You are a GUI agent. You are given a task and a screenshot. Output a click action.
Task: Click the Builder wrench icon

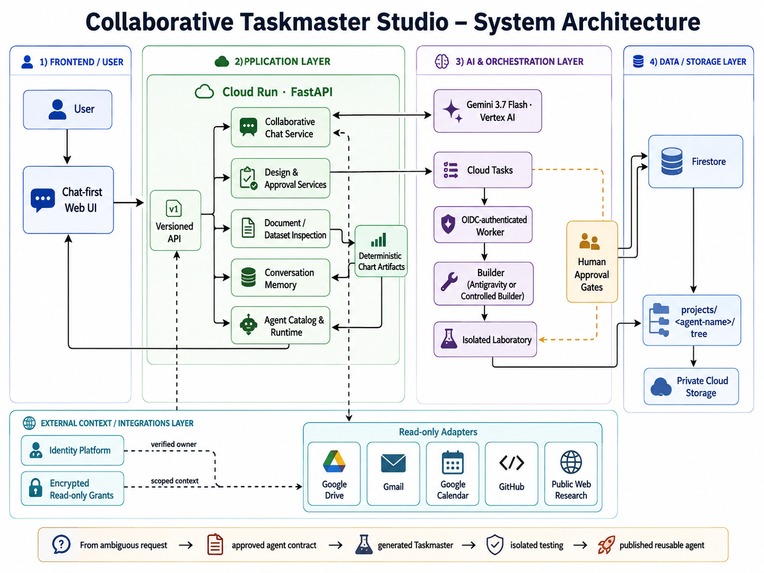coord(449,282)
